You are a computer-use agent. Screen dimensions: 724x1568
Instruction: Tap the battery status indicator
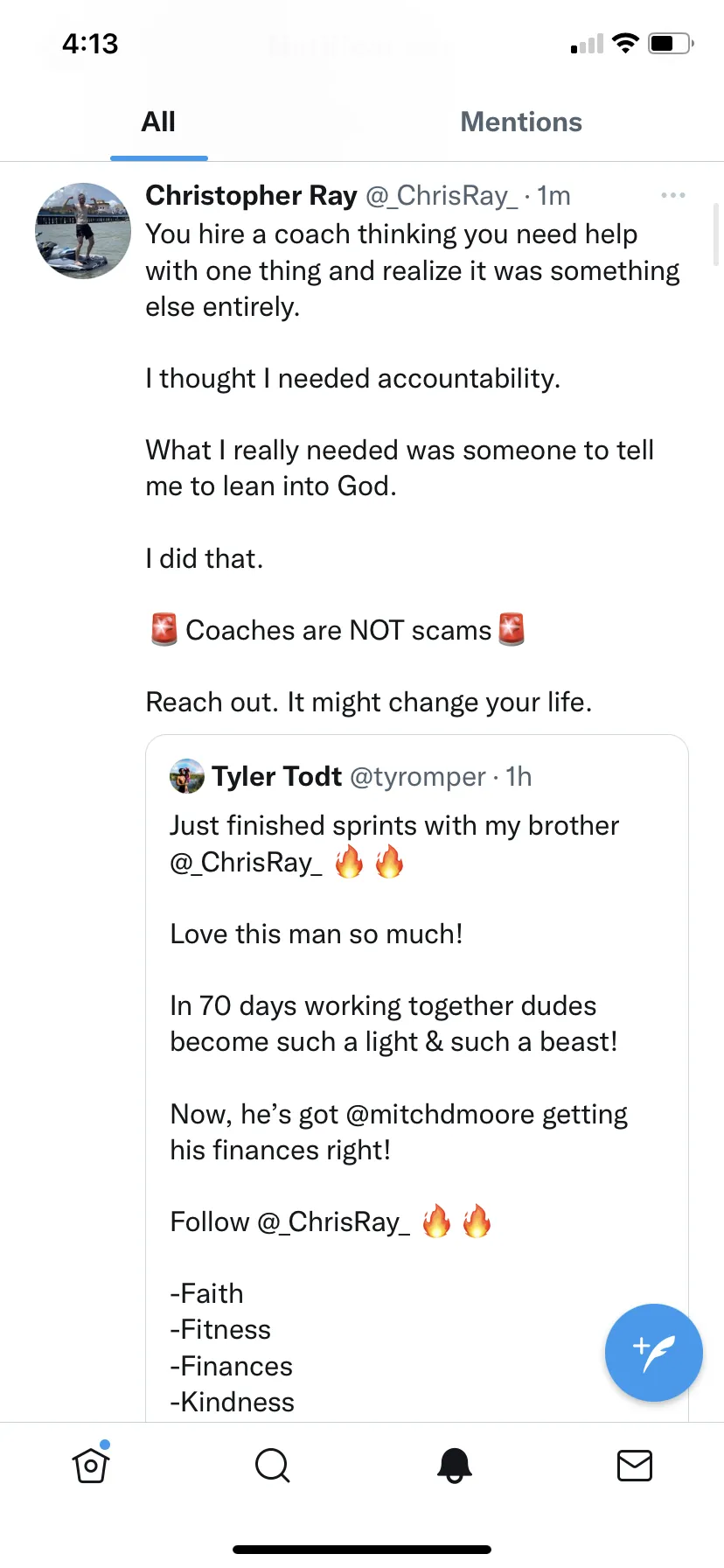coord(670,43)
